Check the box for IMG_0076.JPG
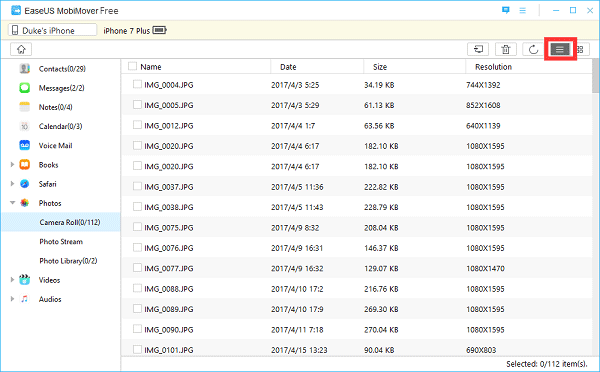600x372 pixels. [137, 248]
